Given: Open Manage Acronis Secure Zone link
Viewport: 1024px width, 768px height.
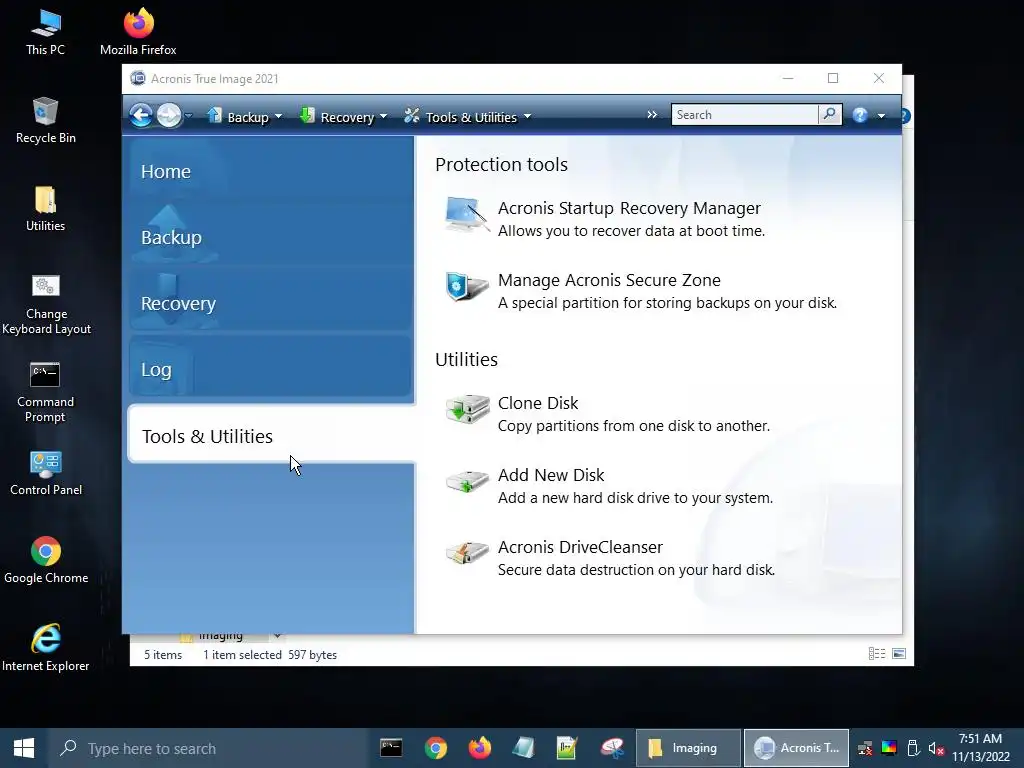Looking at the screenshot, I should (x=609, y=280).
